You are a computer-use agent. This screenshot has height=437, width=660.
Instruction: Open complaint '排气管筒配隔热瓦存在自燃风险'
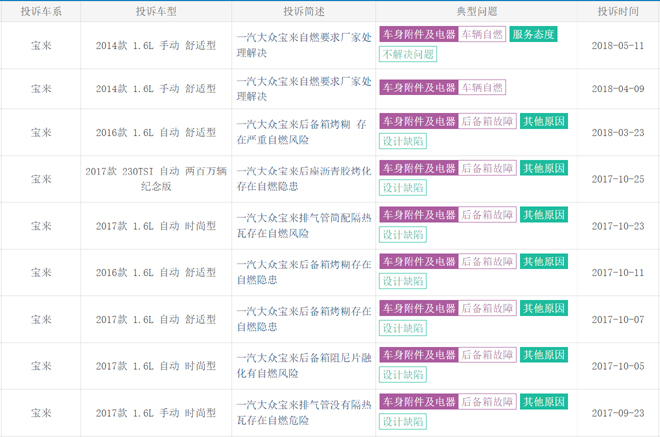click(x=304, y=226)
